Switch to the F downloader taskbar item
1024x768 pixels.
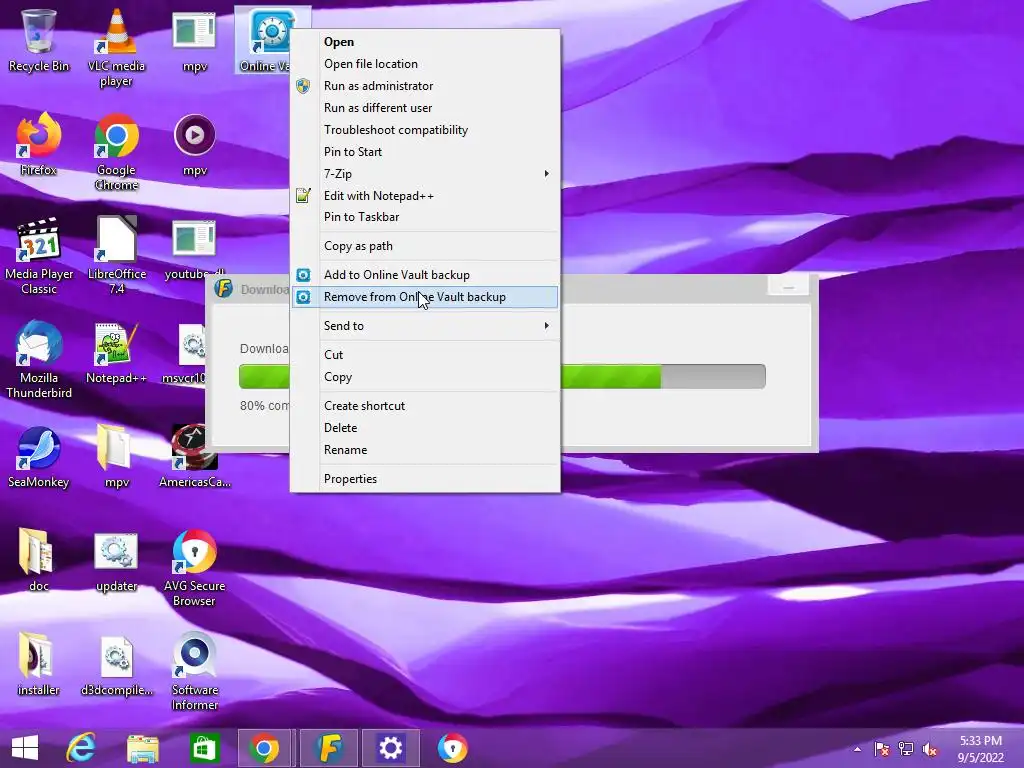[x=328, y=748]
